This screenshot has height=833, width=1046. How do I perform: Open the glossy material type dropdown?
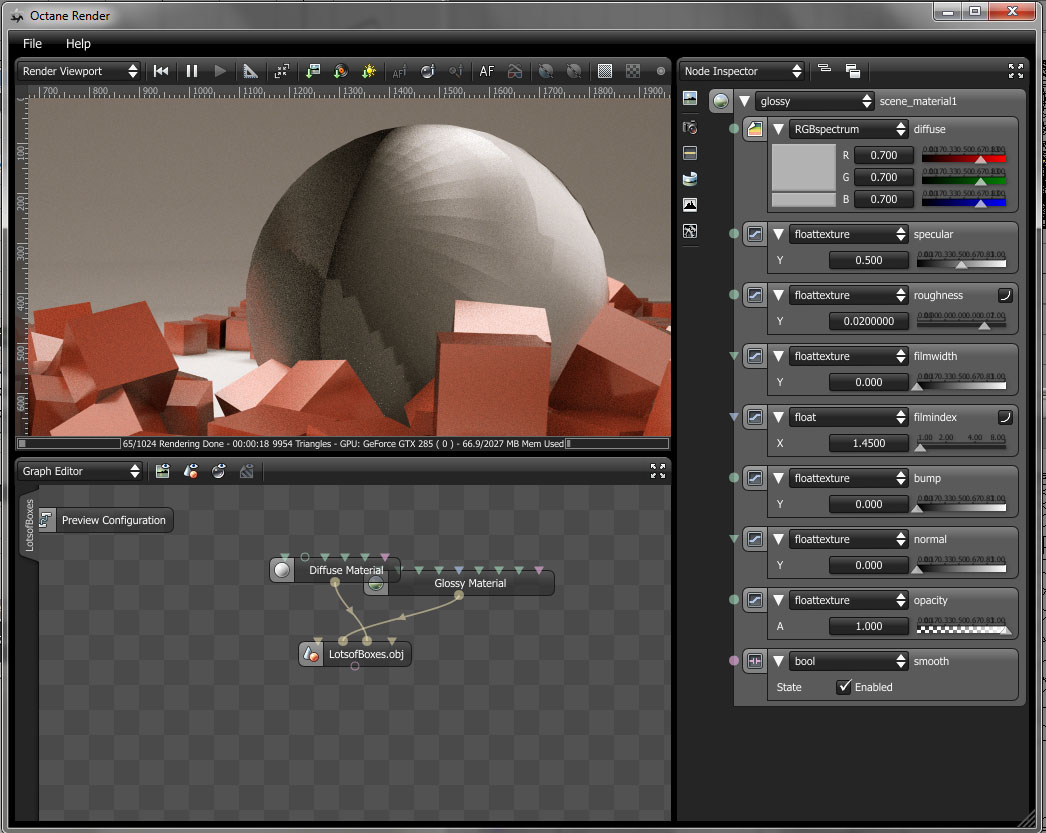(816, 101)
